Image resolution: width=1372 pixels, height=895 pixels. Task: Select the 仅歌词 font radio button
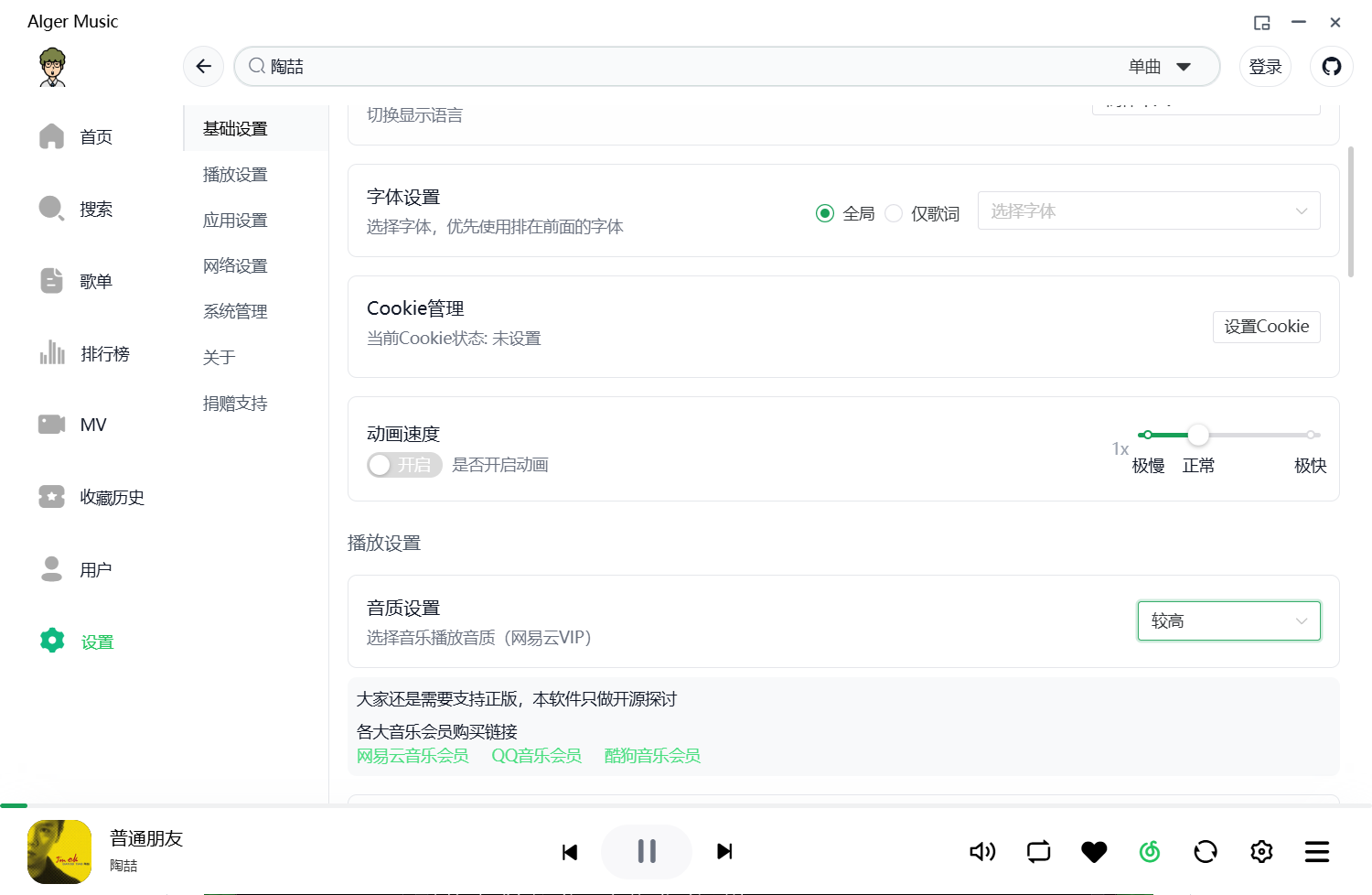click(894, 213)
